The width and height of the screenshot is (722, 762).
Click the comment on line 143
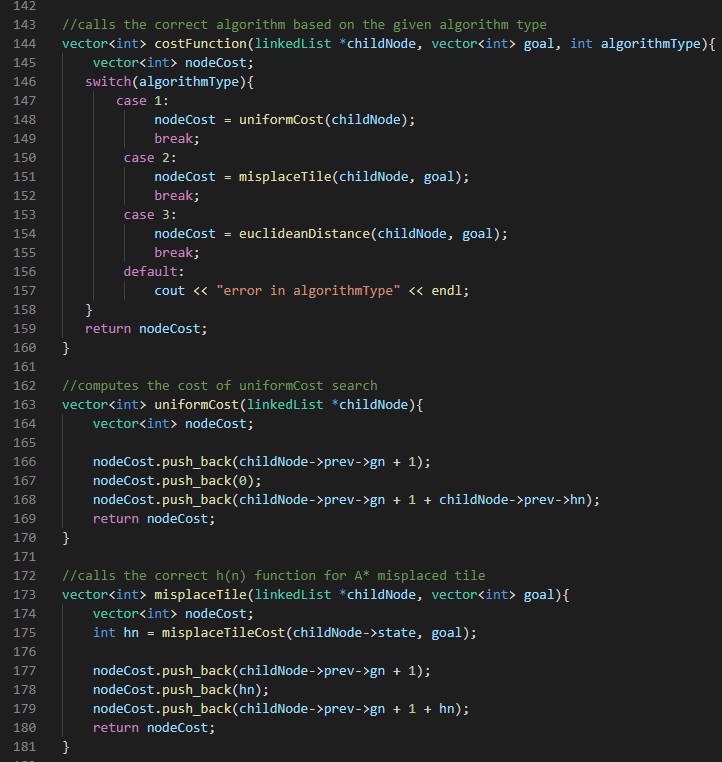coord(304,25)
